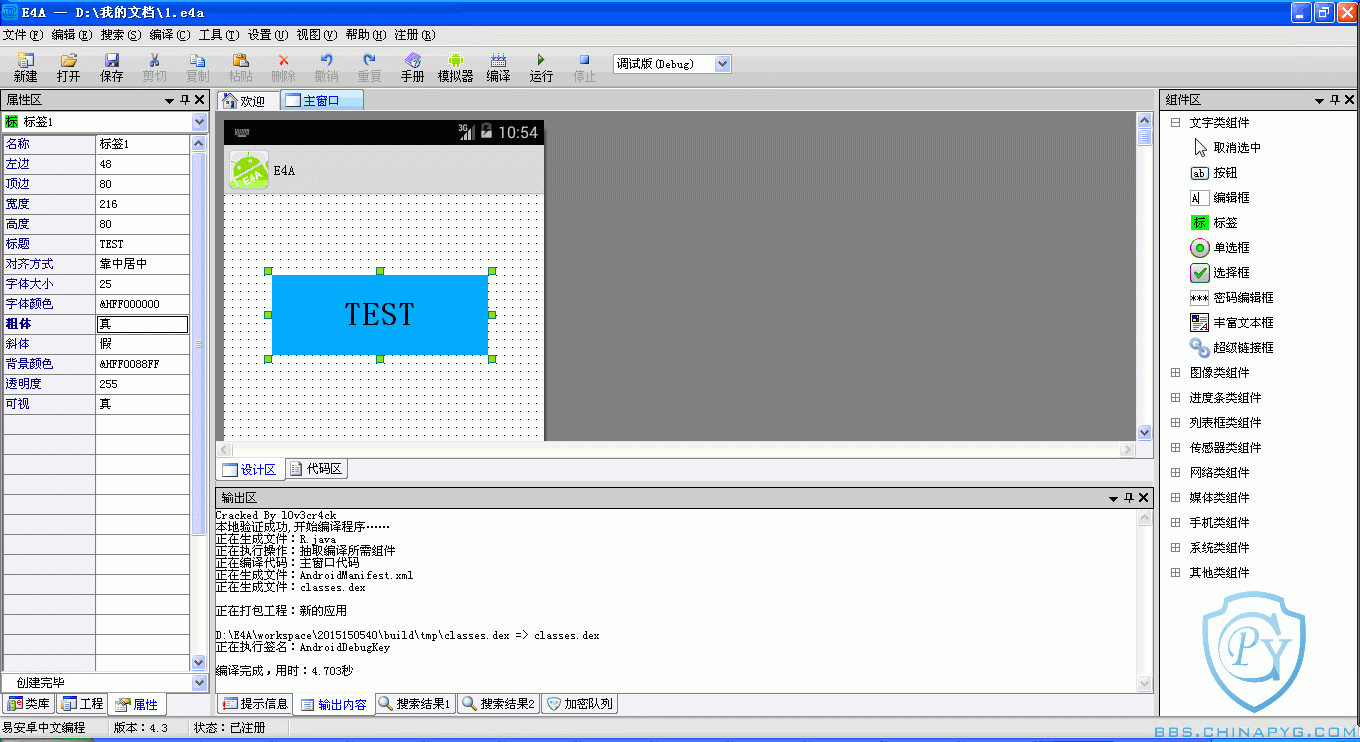Select the 超级链接框 component

(x=1232, y=348)
